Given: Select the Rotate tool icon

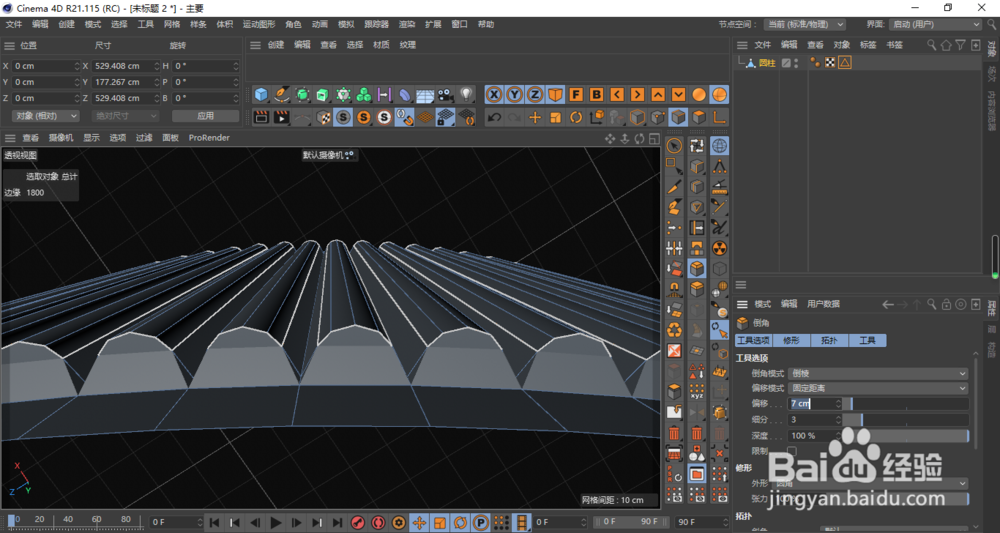Looking at the screenshot, I should (576, 117).
